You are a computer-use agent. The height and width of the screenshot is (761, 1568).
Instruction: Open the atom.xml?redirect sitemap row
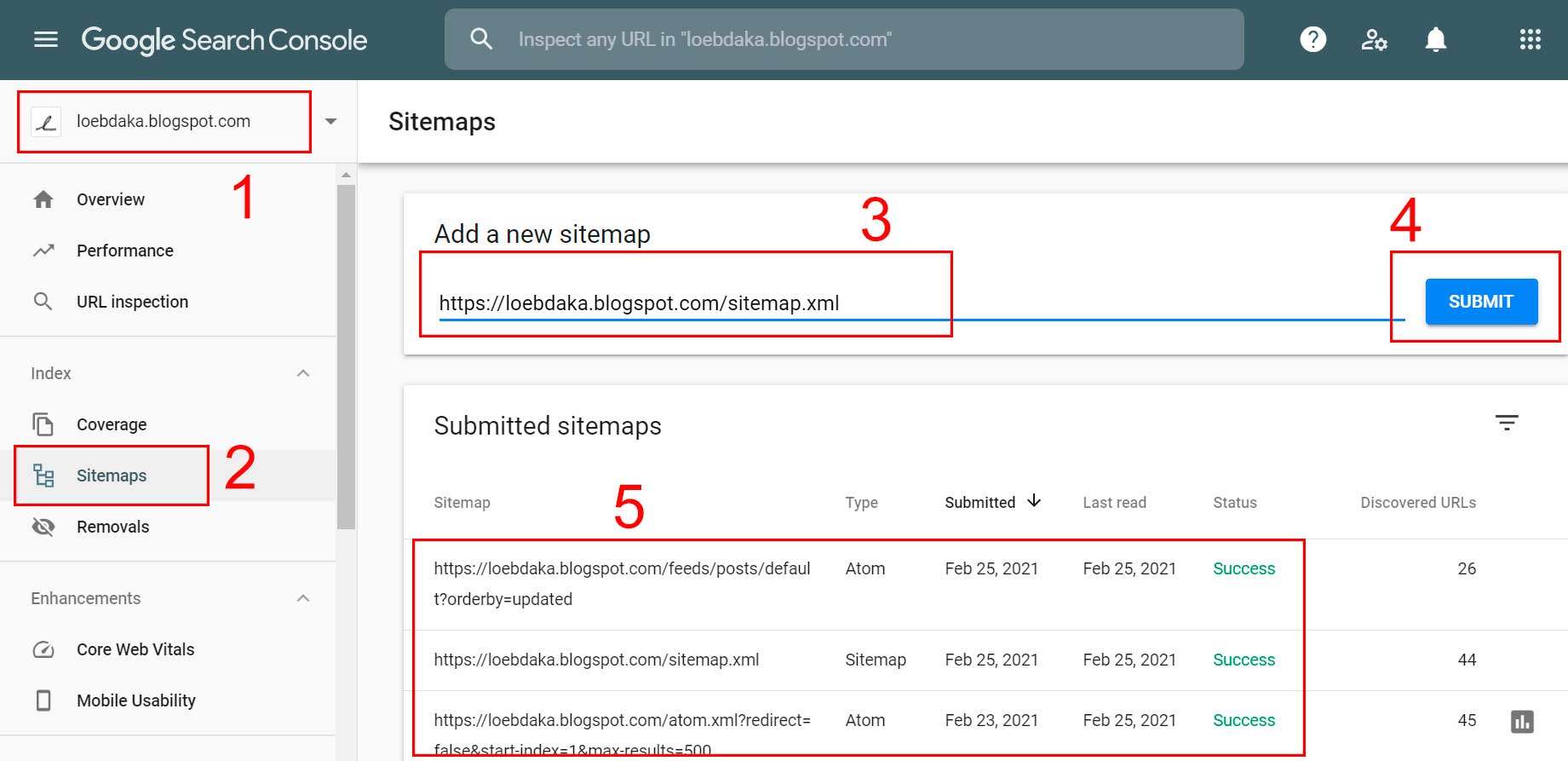pyautogui.click(x=985, y=725)
